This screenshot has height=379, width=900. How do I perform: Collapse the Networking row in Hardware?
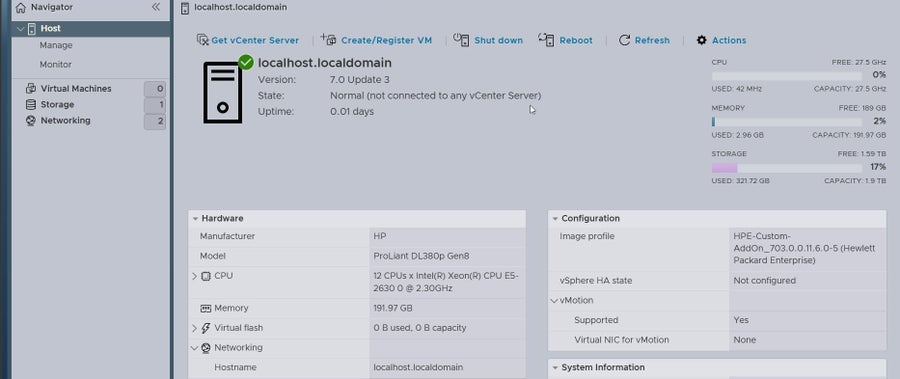click(195, 348)
